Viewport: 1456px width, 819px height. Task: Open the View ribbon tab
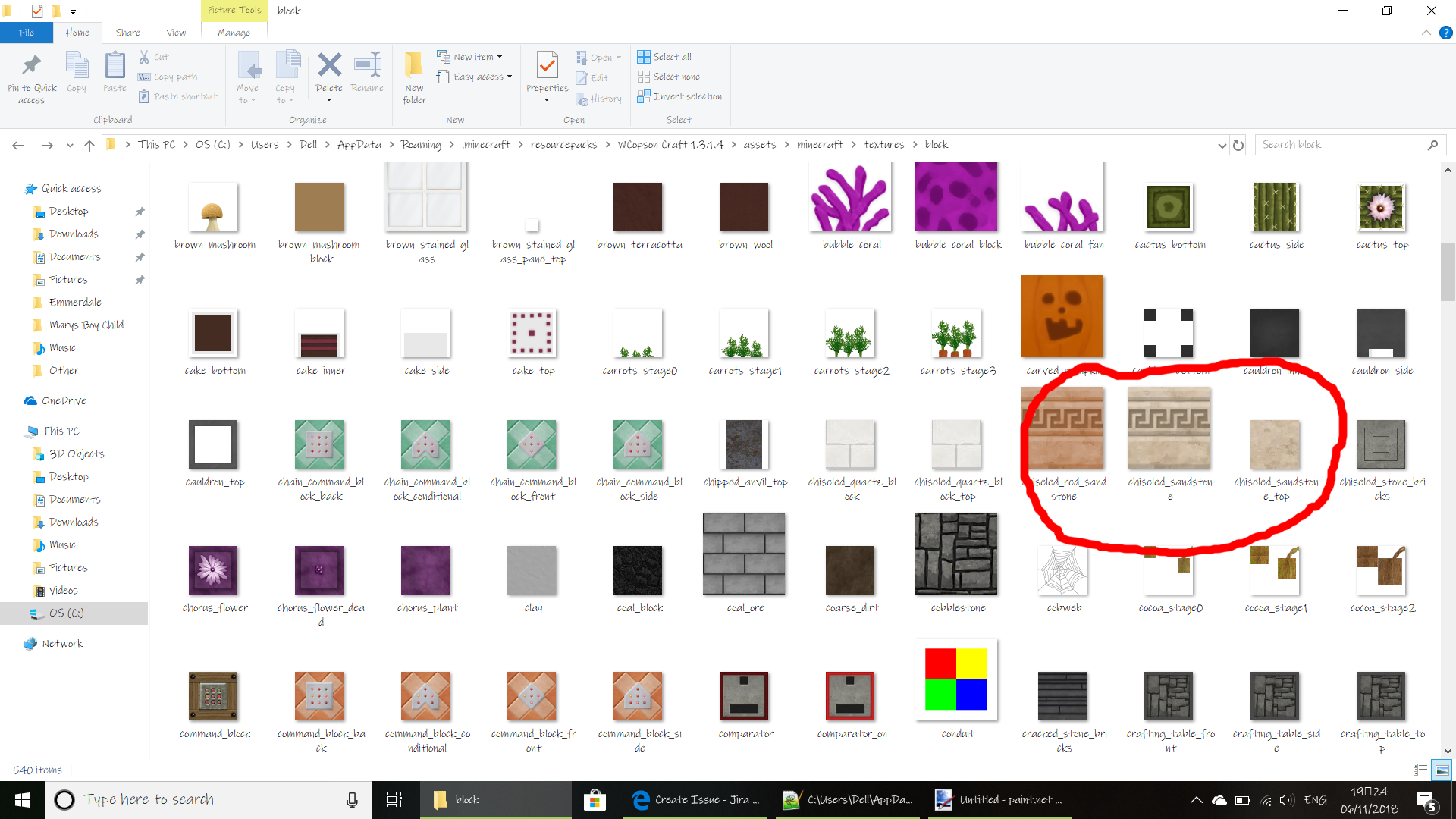(176, 33)
